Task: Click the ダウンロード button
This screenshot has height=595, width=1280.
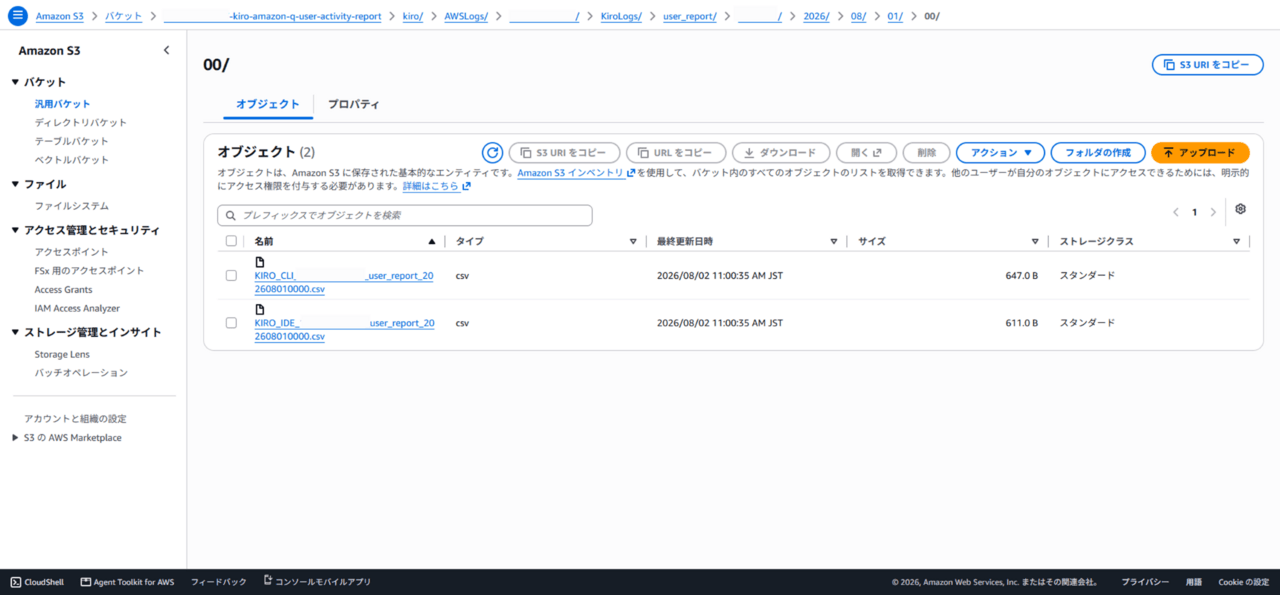Action: tap(781, 153)
